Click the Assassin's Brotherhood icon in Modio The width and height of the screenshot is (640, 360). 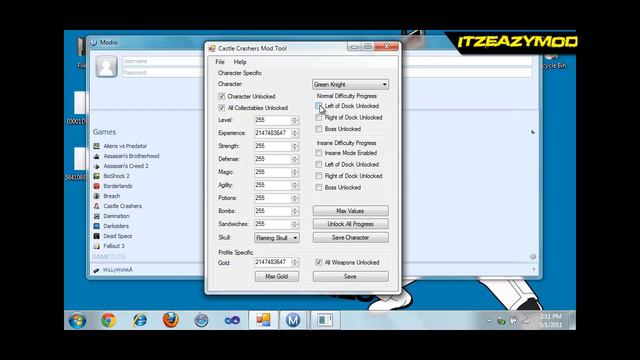tap(97, 156)
